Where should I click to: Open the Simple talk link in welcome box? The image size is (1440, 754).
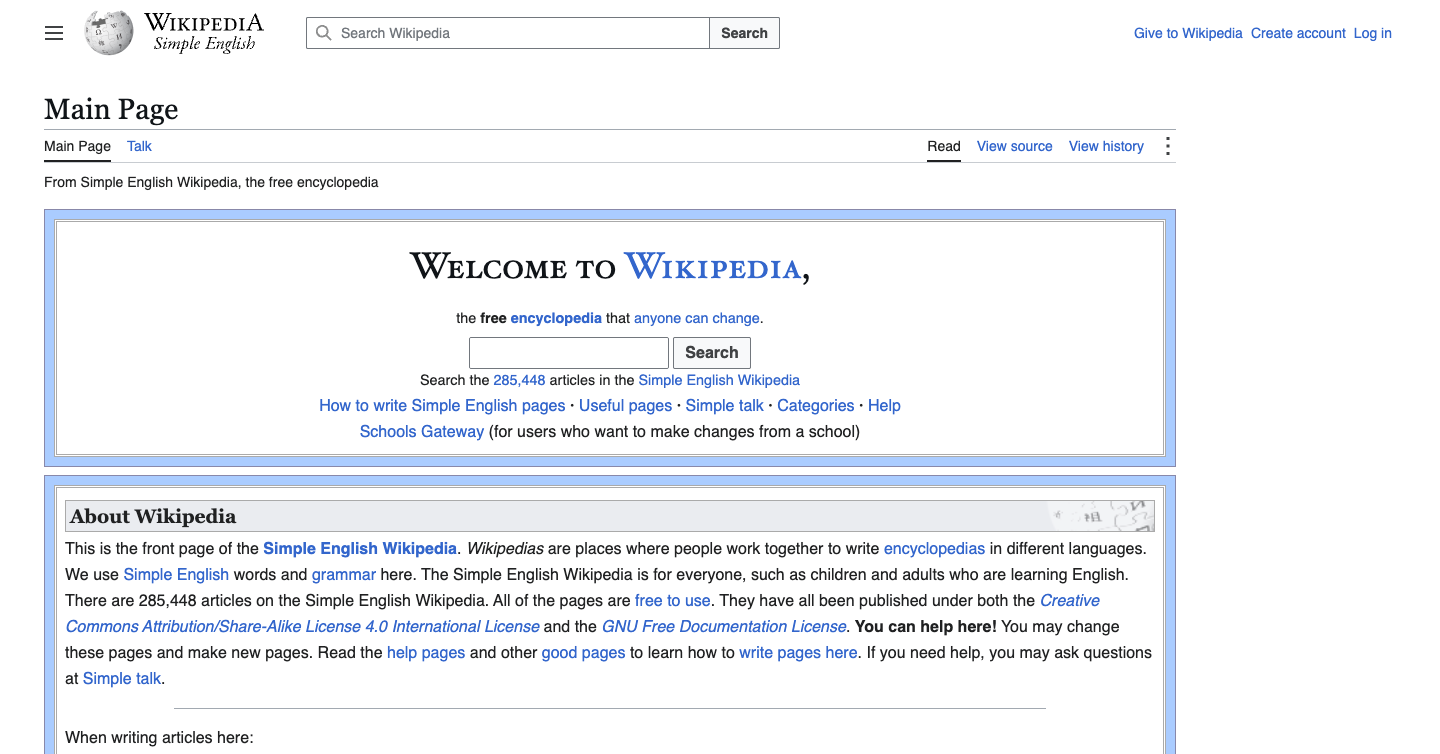724,406
